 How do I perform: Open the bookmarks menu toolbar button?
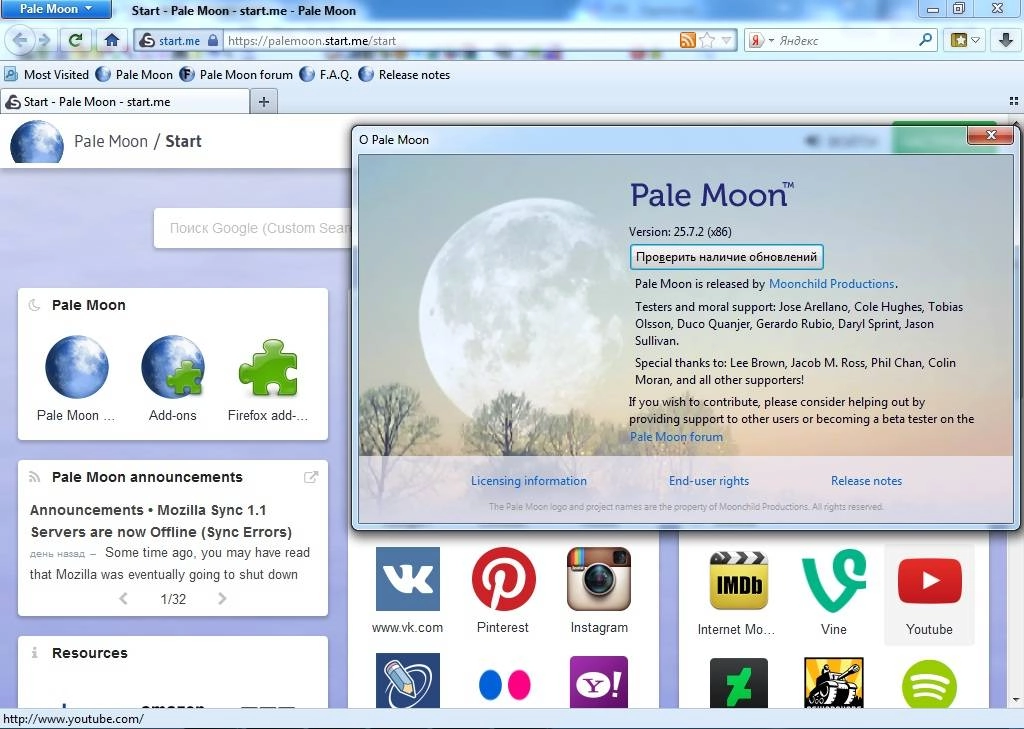pos(965,40)
